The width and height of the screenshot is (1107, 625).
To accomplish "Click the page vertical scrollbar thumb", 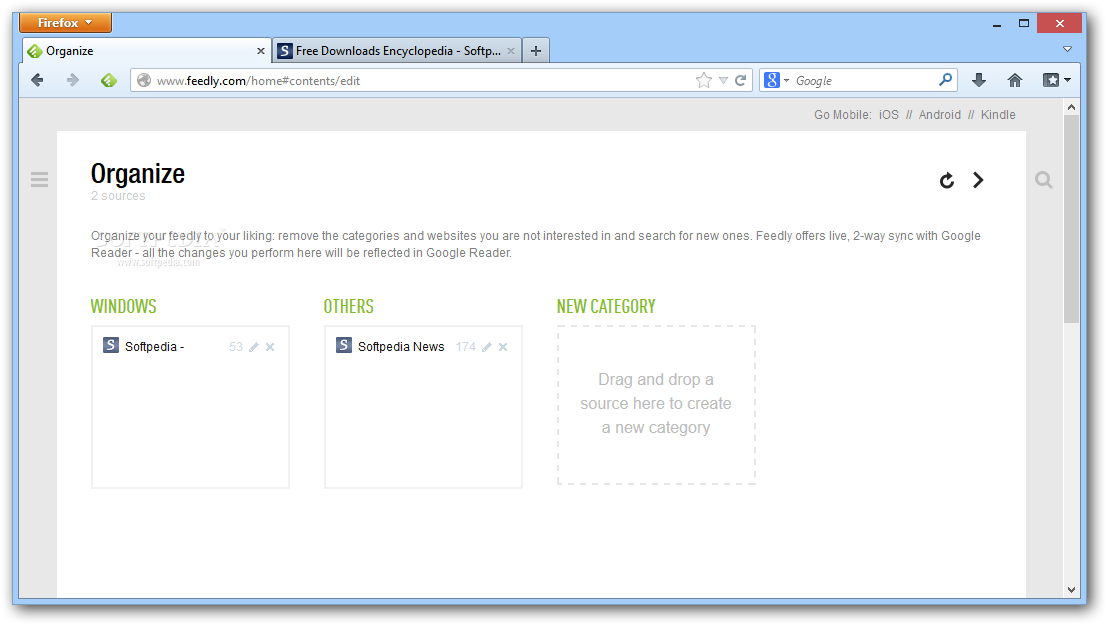I will pos(1071,219).
